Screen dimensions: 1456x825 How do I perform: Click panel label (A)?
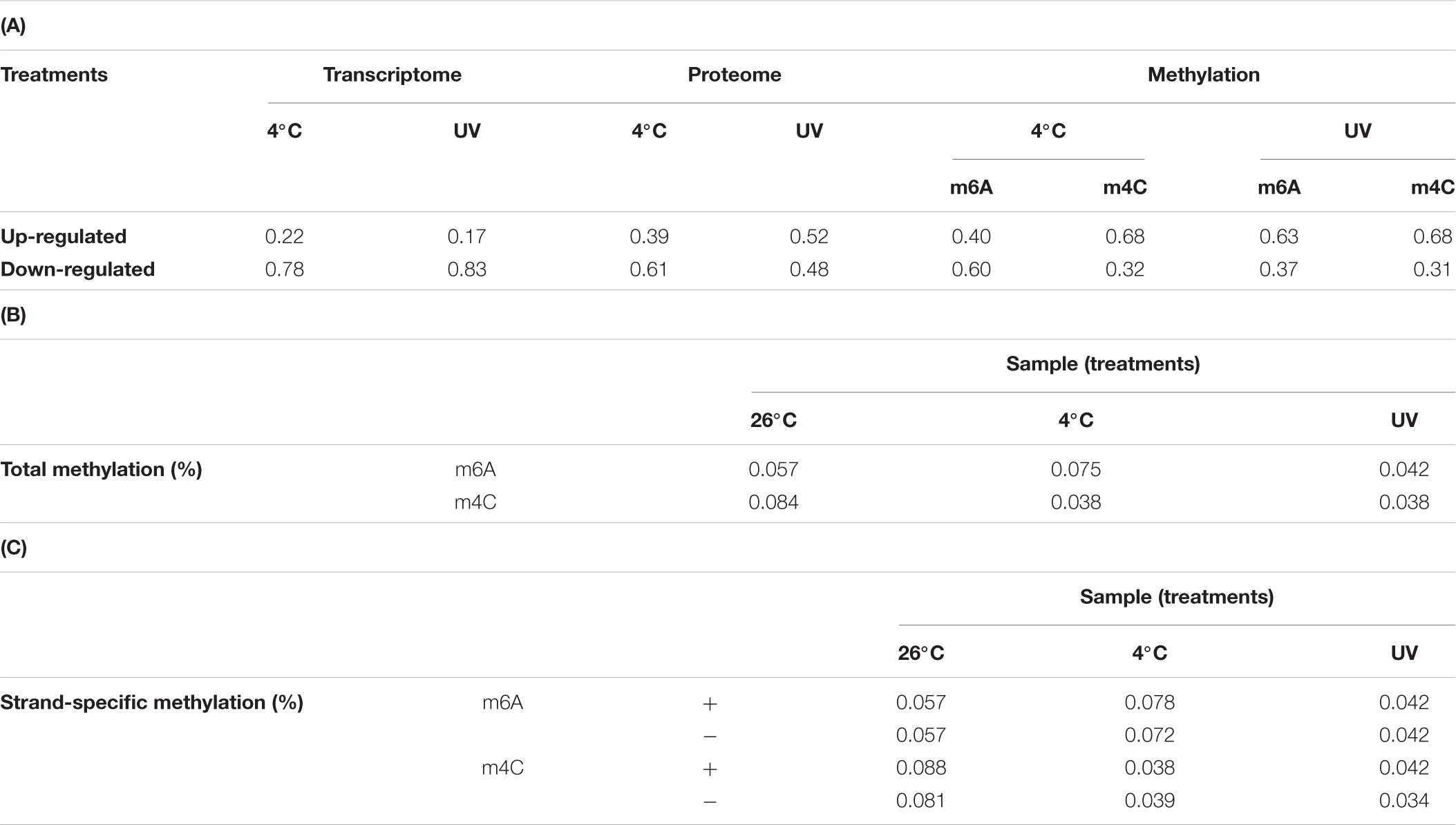[13, 26]
